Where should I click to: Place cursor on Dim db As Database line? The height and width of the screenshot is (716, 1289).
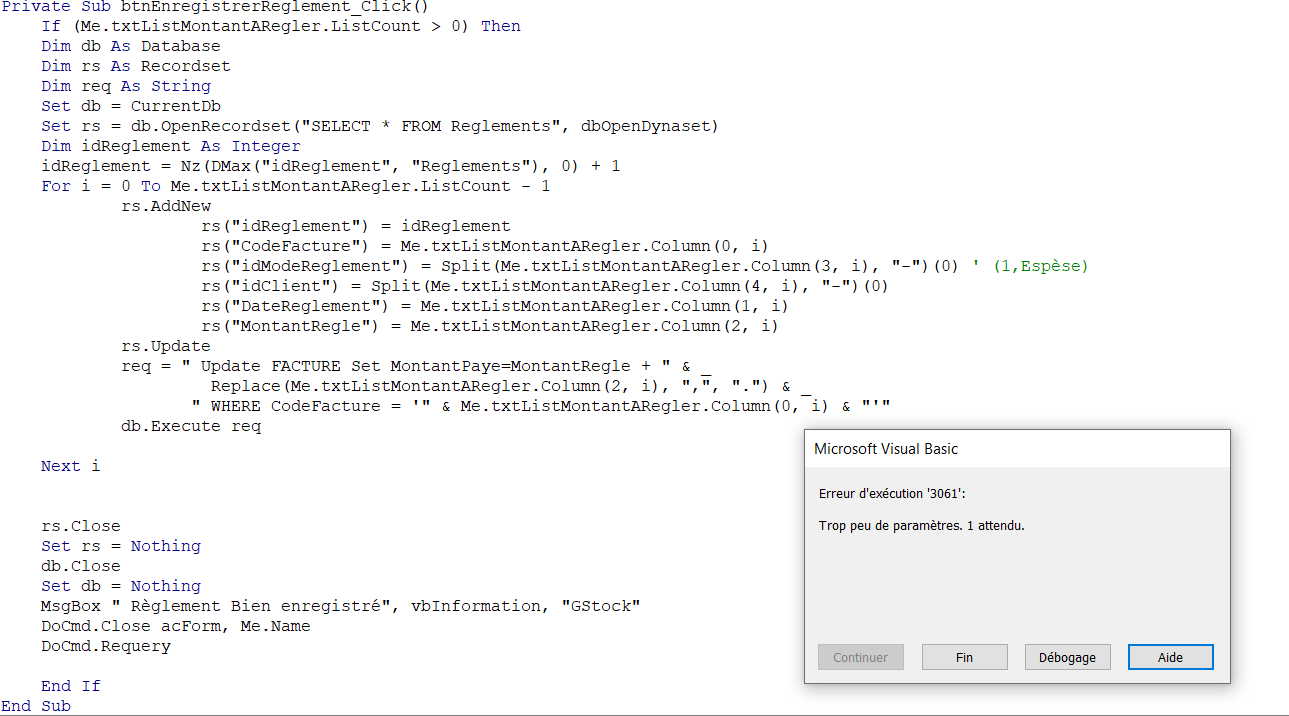[x=131, y=46]
